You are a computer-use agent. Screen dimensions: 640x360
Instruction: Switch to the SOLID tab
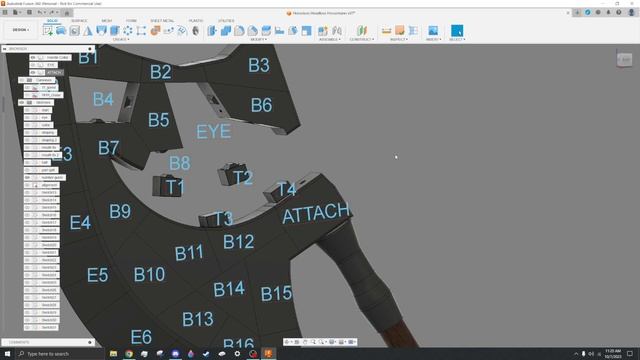click(x=52, y=20)
